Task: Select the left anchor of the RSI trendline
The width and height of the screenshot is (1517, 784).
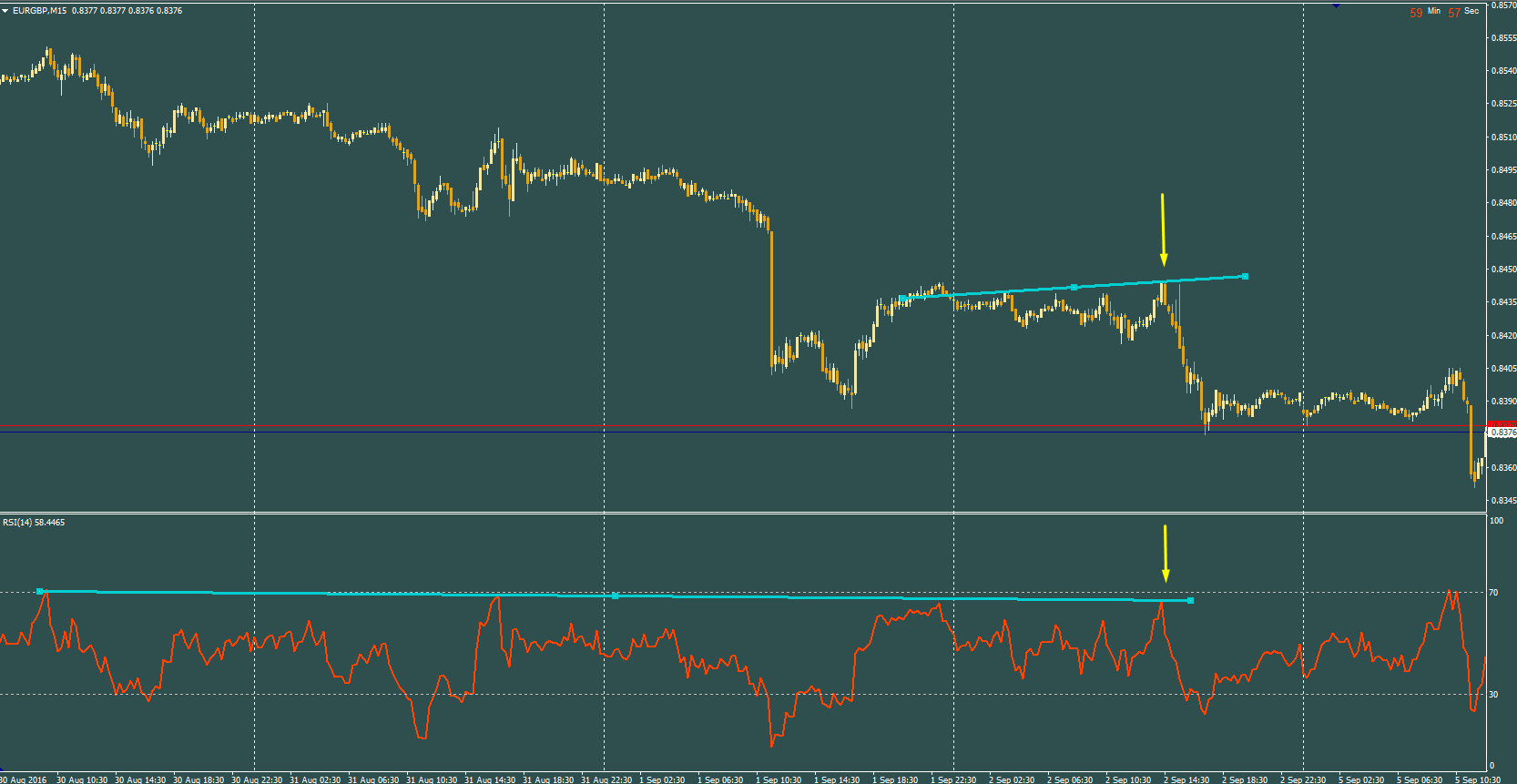Action: (40, 592)
